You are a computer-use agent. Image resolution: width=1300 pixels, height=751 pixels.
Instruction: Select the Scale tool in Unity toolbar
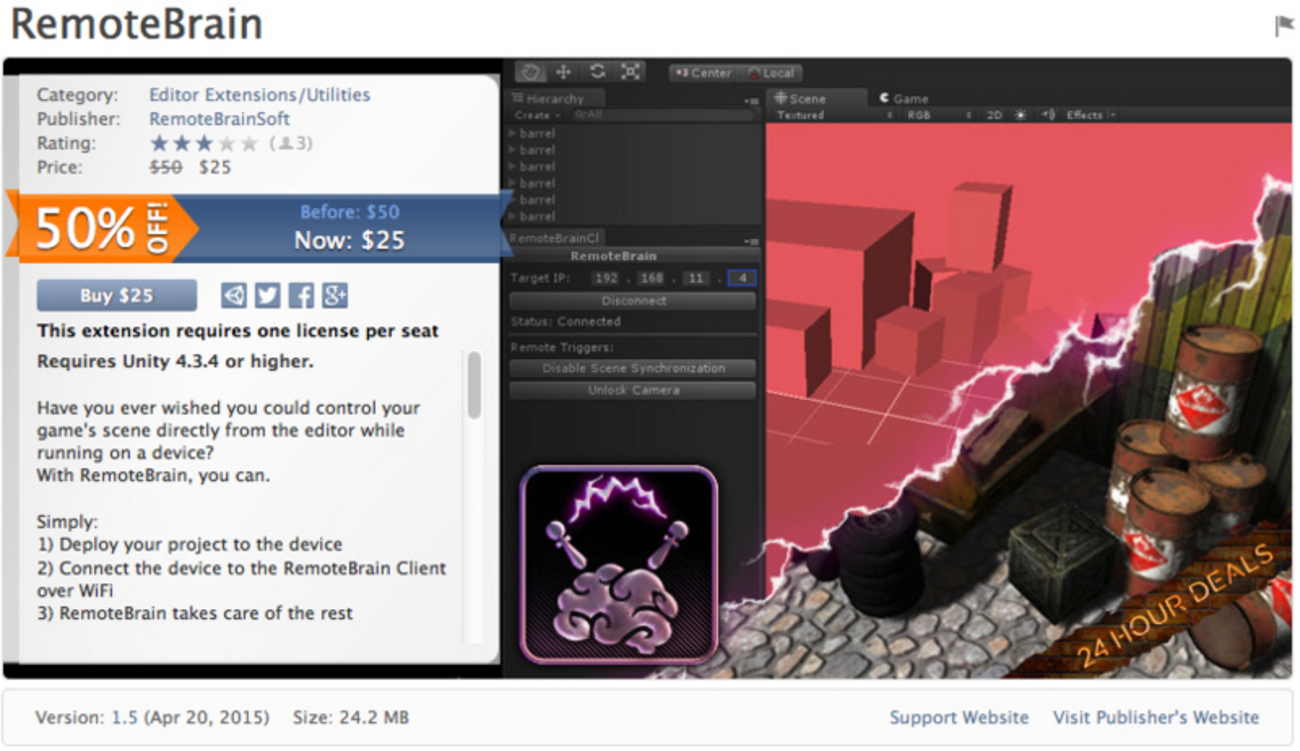coord(630,72)
